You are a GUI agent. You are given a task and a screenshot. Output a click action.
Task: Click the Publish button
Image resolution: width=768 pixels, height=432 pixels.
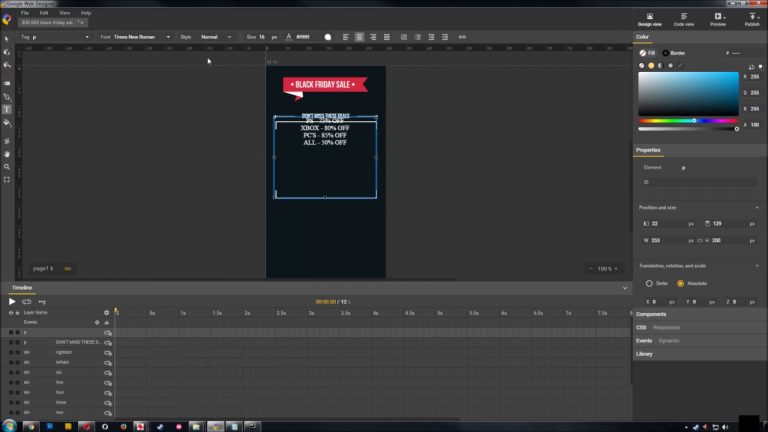(751, 20)
